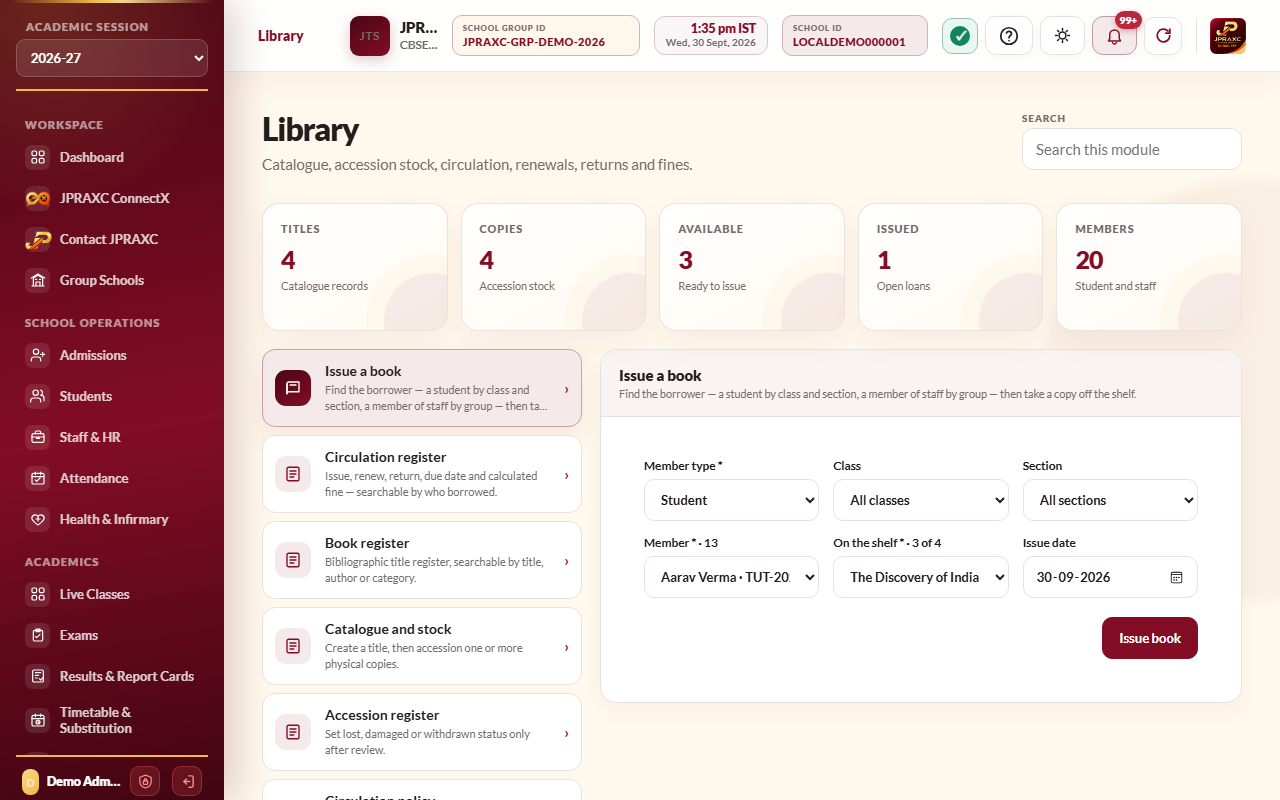Open the On the shelf book dropdown
Viewport: 1280px width, 800px height.
click(921, 577)
